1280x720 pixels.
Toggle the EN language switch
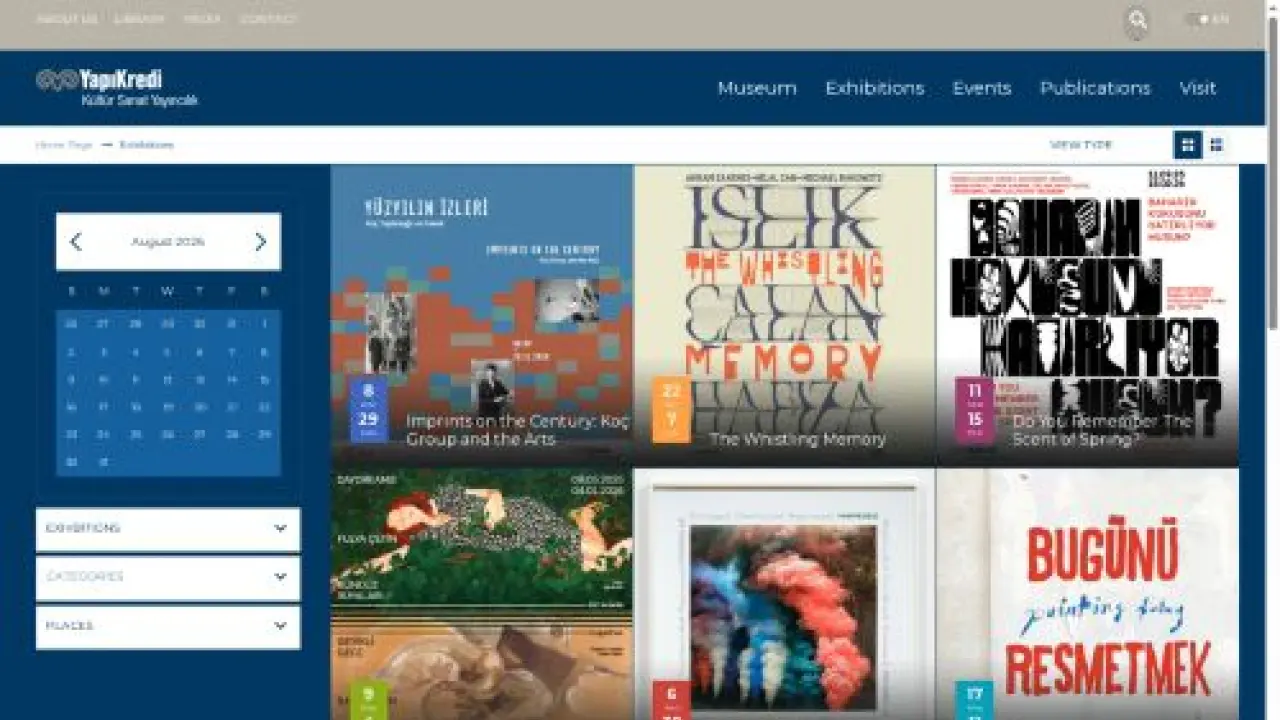click(x=1206, y=19)
